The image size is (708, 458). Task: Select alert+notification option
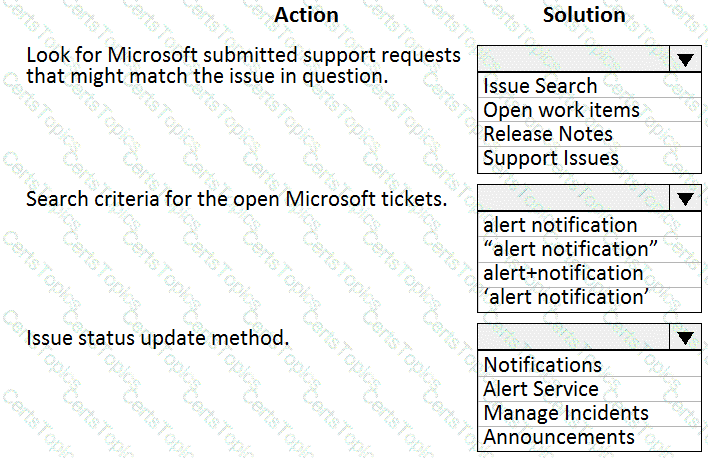point(589,273)
